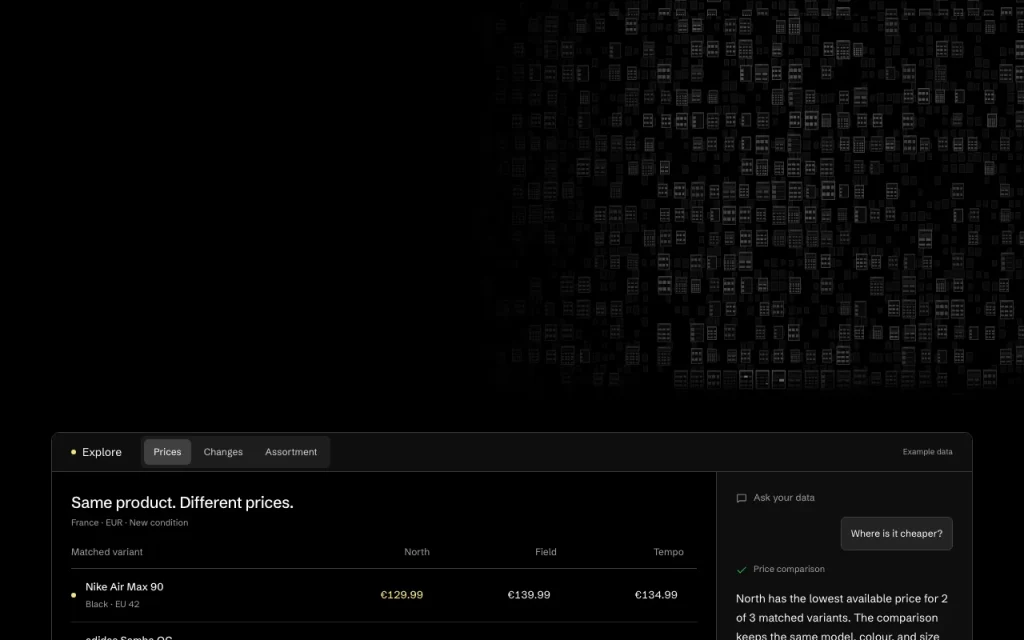This screenshot has width=1024, height=640.
Task: Click the 'Same product. Different prices.' heading
Action: 182,502
